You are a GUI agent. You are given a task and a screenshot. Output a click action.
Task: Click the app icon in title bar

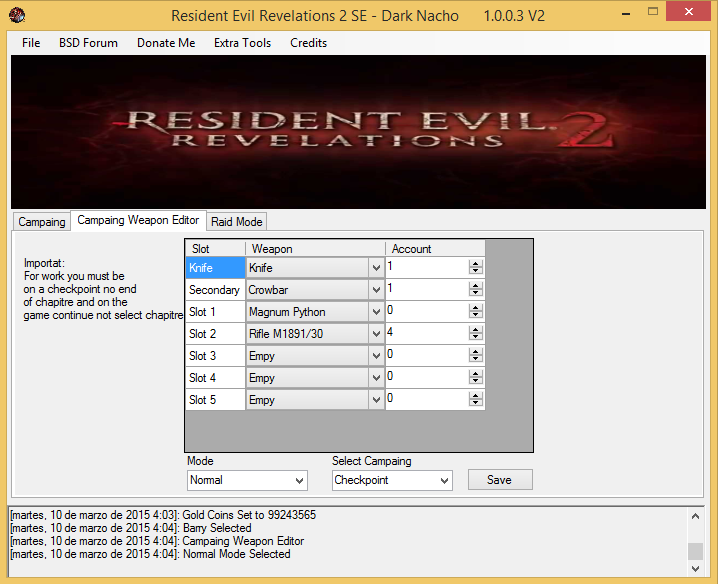pos(17,15)
